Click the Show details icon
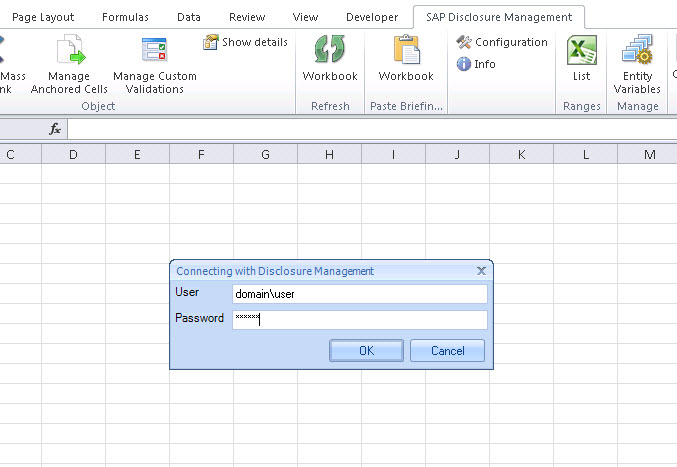 (x=210, y=42)
